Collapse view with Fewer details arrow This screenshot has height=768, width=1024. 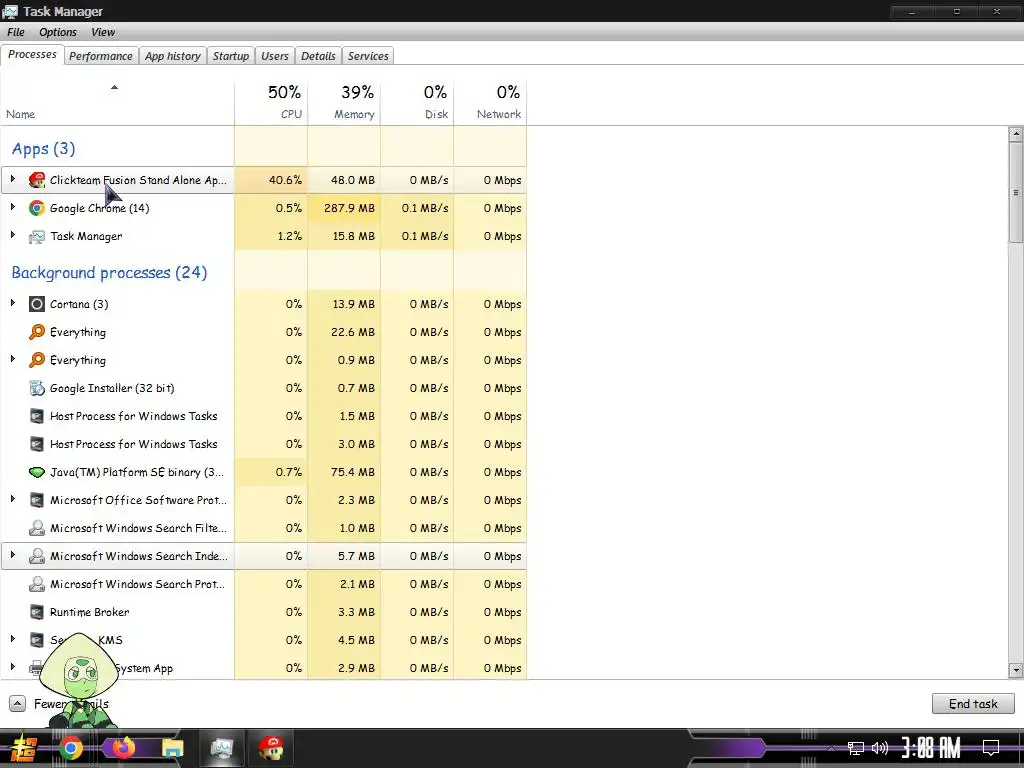click(18, 704)
